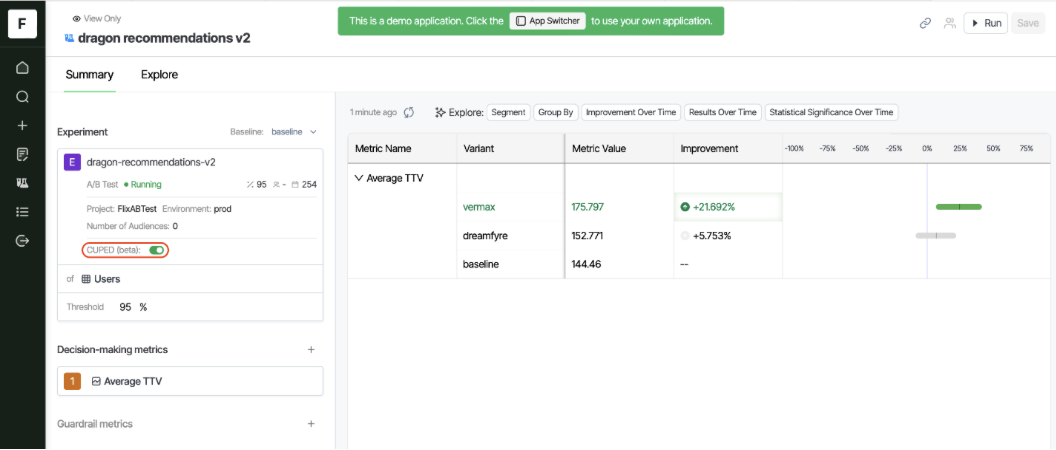The height and width of the screenshot is (450, 1056).
Task: Click the green vermax confidence interval bar
Action: pyautogui.click(x=958, y=207)
